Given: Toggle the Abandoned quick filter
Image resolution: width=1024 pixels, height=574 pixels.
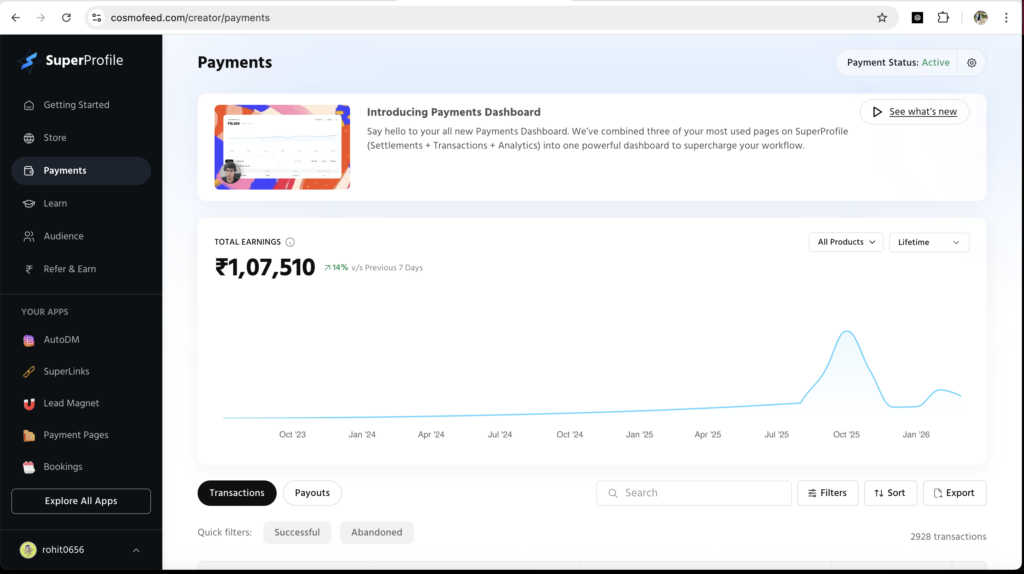Looking at the screenshot, I should pyautogui.click(x=376, y=533).
